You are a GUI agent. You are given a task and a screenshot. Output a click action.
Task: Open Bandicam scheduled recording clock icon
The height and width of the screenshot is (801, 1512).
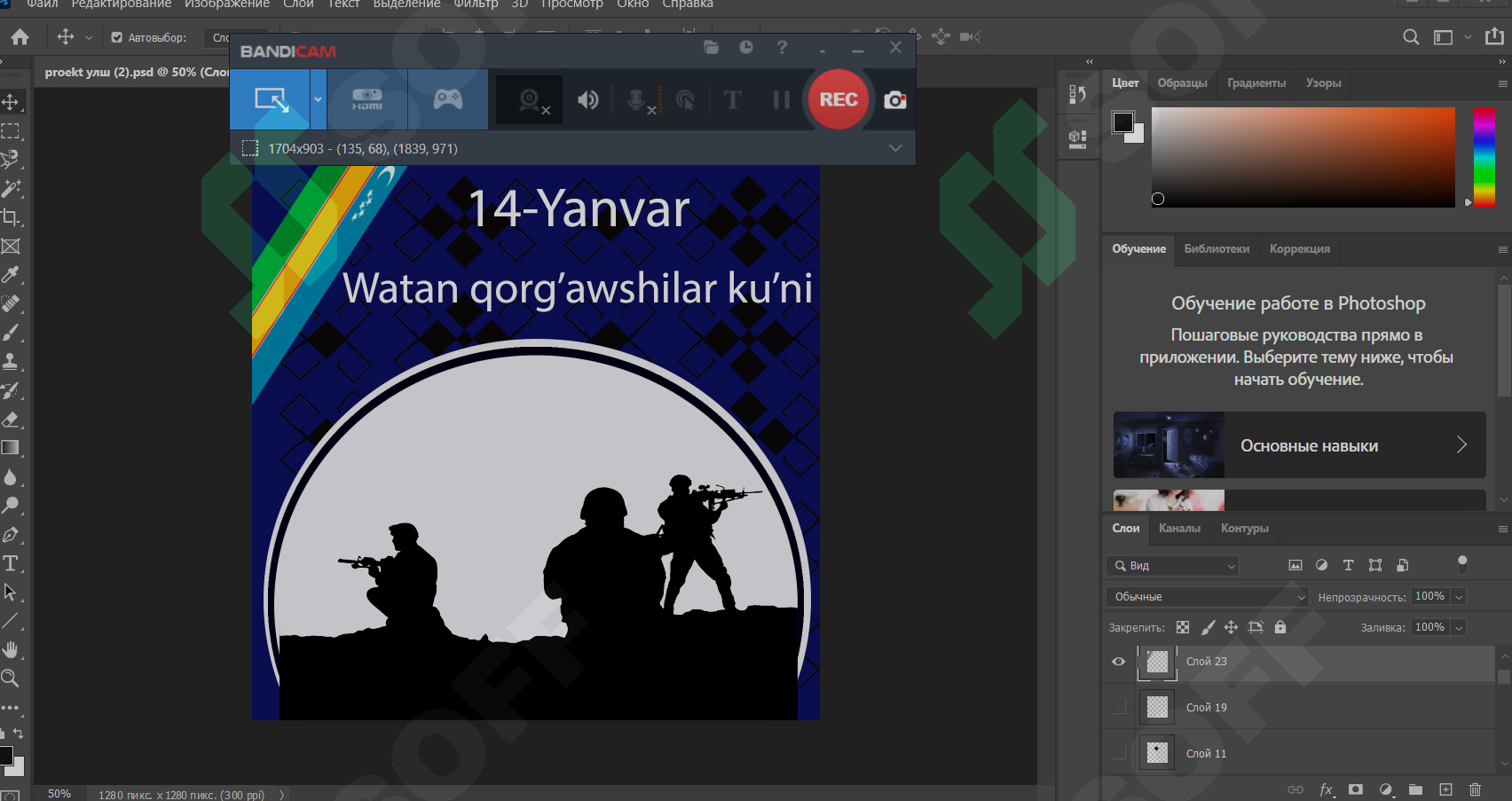[746, 47]
